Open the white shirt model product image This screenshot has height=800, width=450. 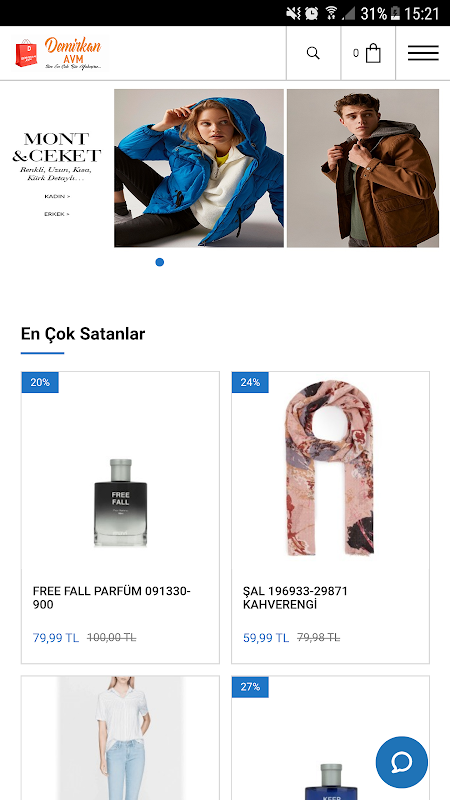pyautogui.click(x=120, y=738)
